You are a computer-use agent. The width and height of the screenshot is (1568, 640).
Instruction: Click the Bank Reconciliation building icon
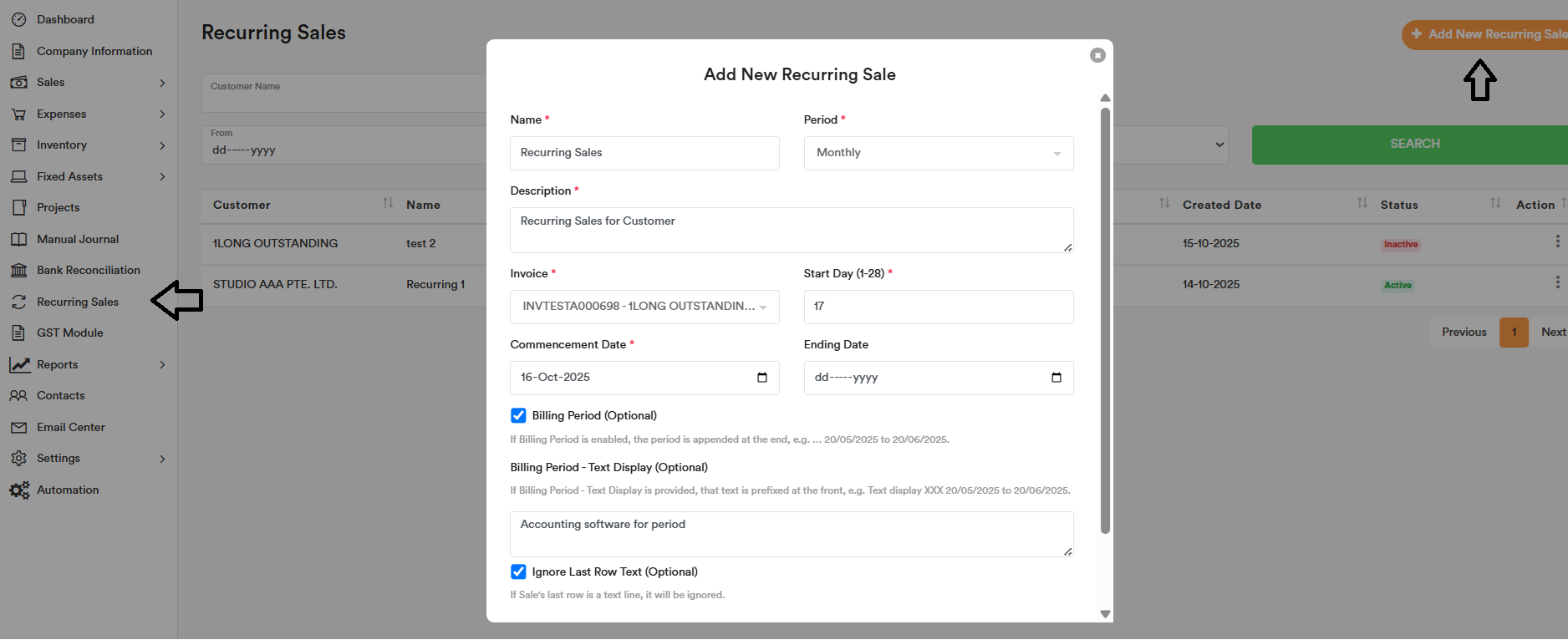point(18,270)
